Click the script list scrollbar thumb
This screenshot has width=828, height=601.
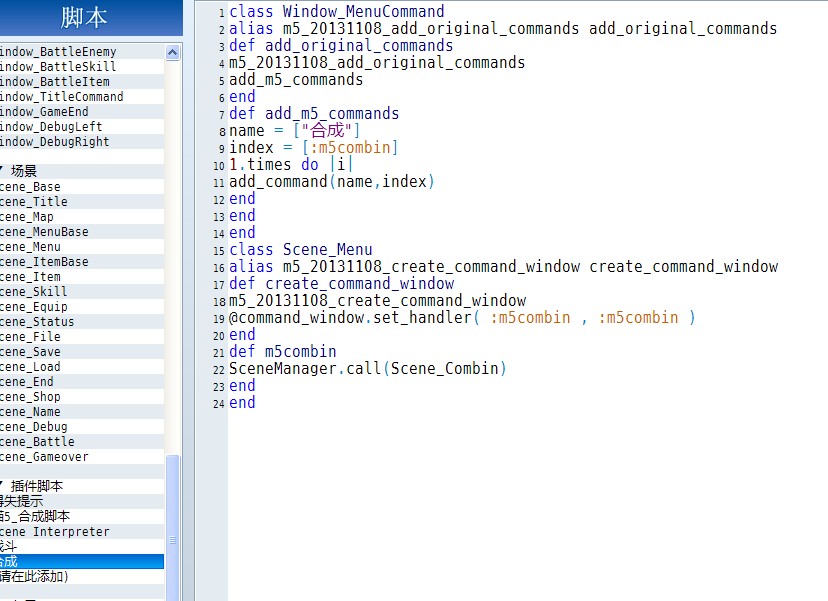tap(172, 528)
